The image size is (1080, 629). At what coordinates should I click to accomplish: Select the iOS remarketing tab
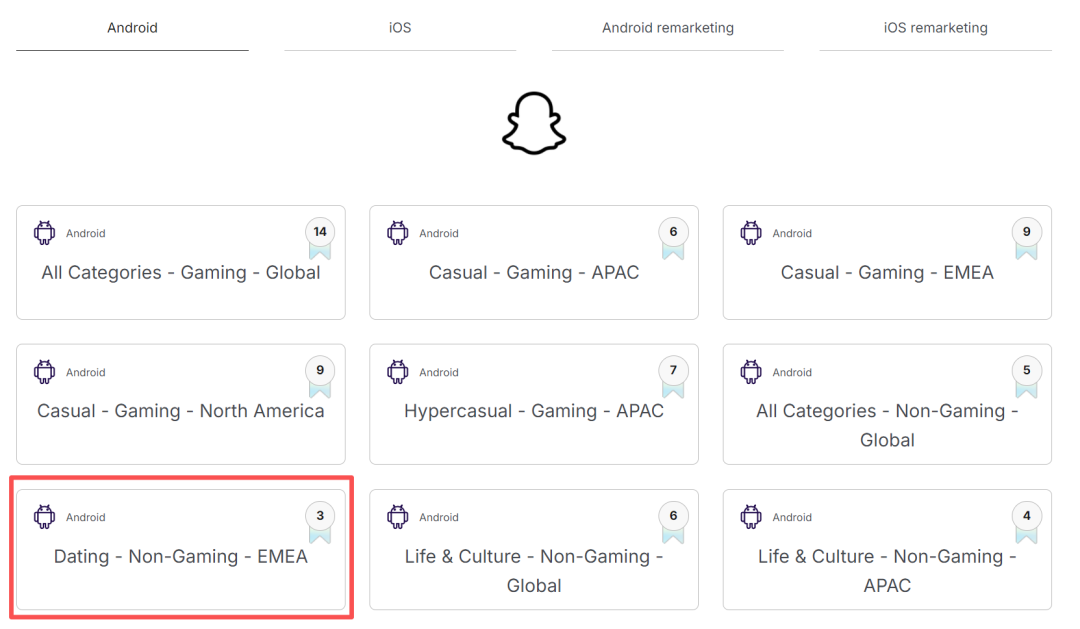tap(935, 28)
